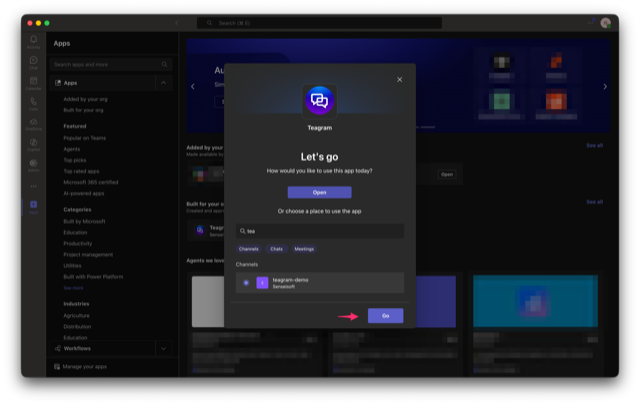Open the Admin icon in sidebar
640x405 pixels.
click(x=33, y=163)
